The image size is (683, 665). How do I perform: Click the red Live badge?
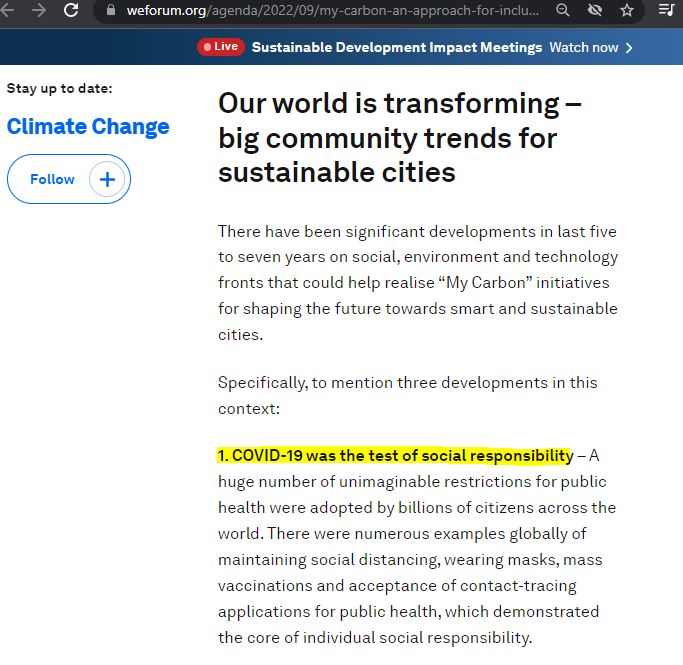click(221, 47)
